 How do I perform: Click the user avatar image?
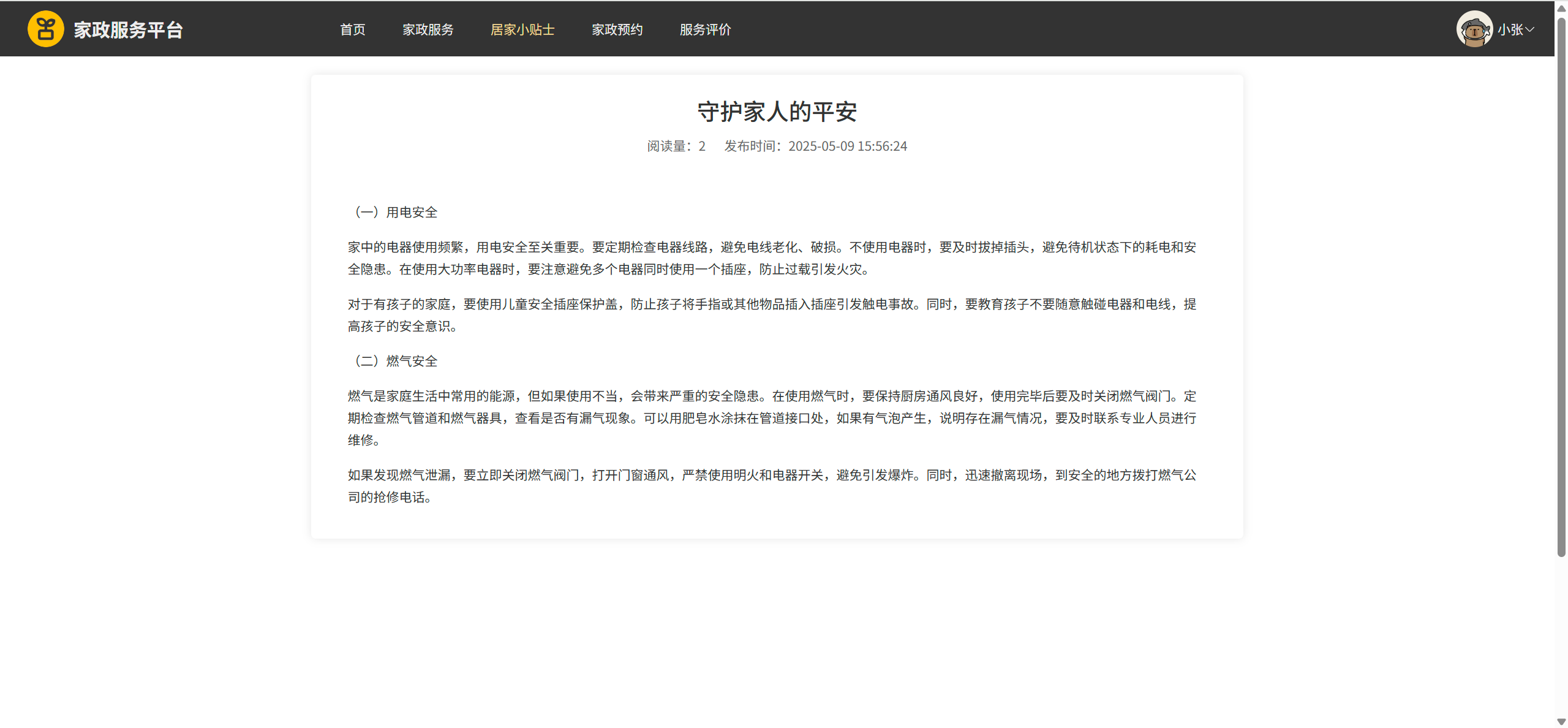click(x=1474, y=29)
